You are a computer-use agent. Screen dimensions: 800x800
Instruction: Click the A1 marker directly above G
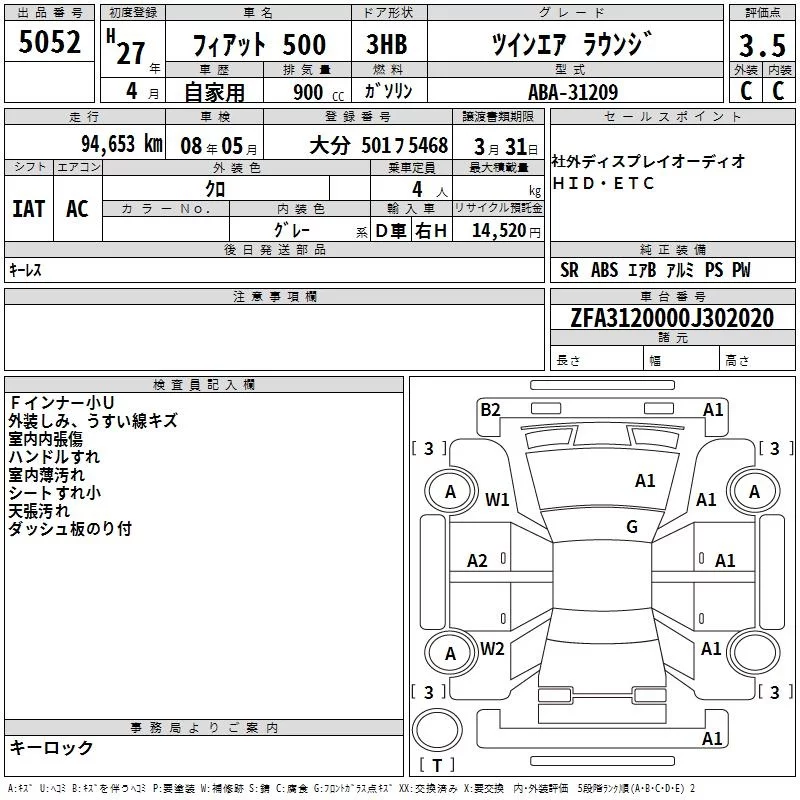(645, 481)
